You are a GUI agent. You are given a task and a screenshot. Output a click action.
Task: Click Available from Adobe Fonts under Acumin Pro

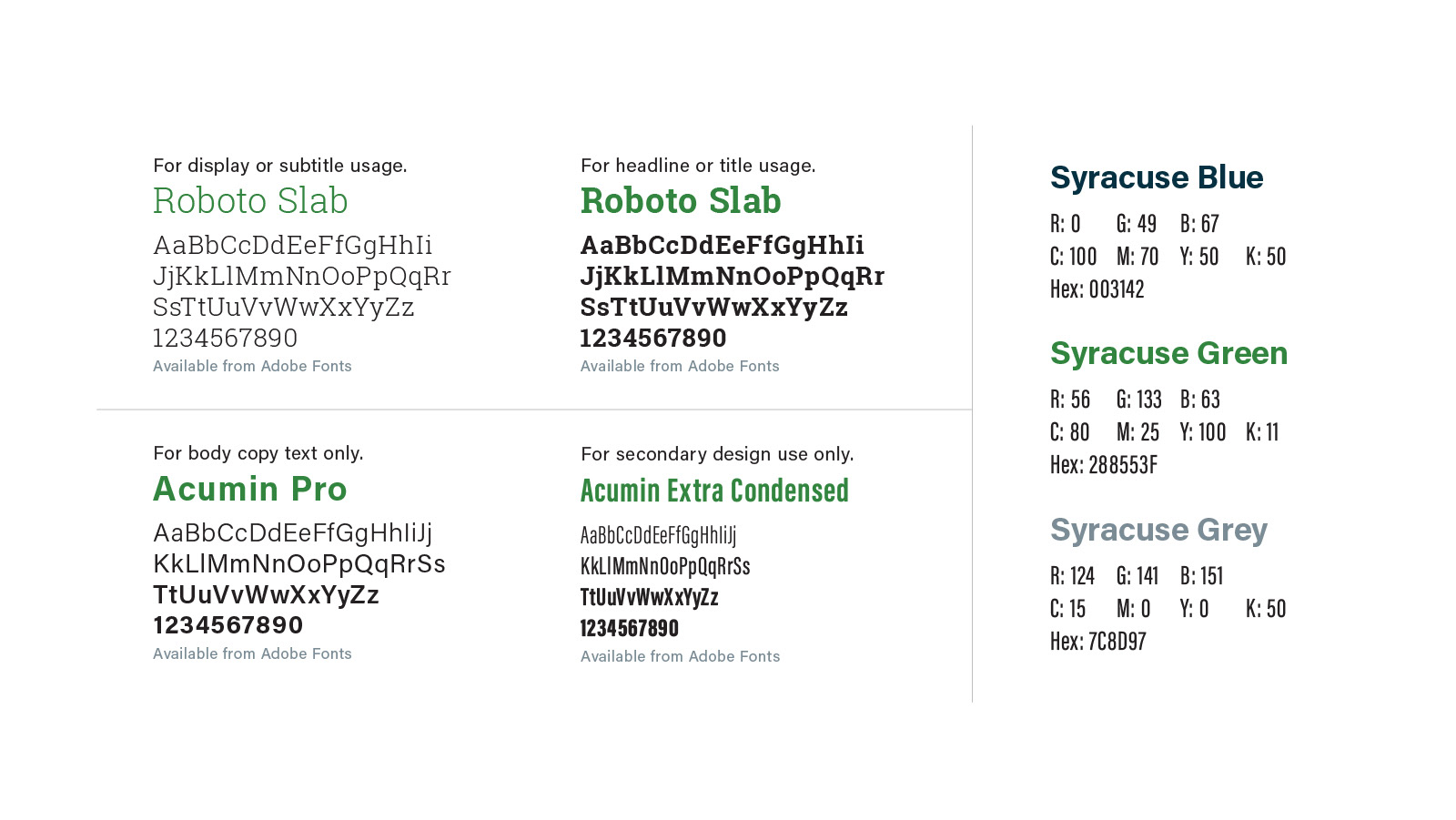point(252,653)
